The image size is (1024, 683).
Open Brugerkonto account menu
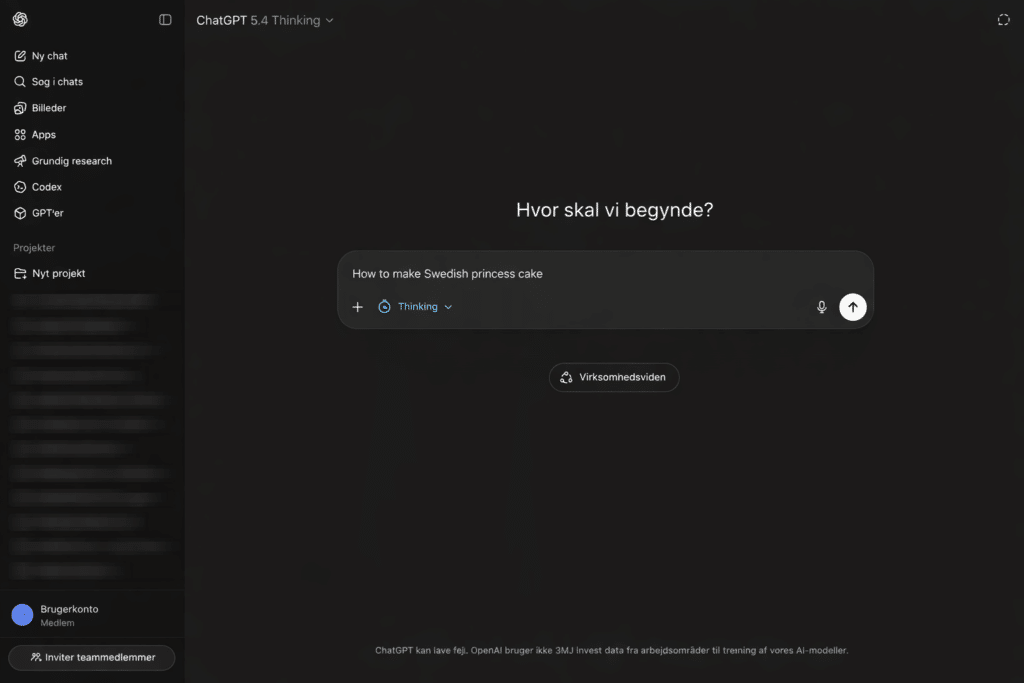tap(70, 614)
